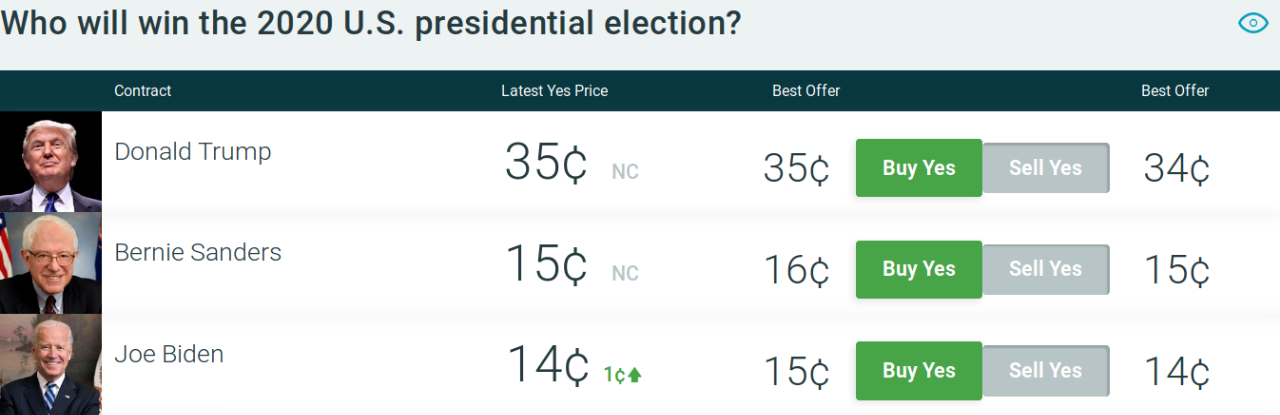The width and height of the screenshot is (1280, 415).
Task: Click the 2020 presidential election market title
Action: pyautogui.click(x=370, y=23)
